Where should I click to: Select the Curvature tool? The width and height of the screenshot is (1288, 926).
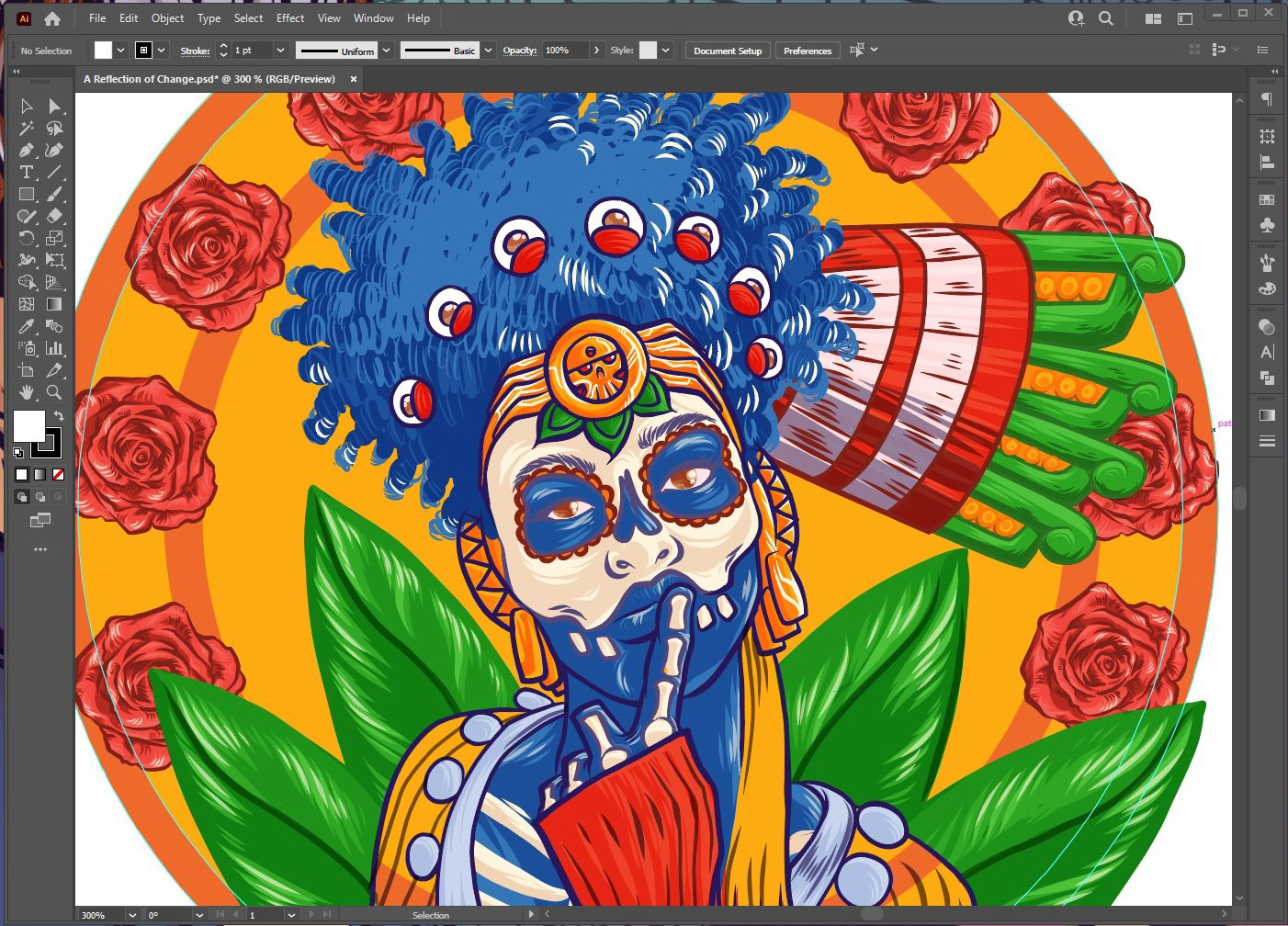pyautogui.click(x=54, y=151)
